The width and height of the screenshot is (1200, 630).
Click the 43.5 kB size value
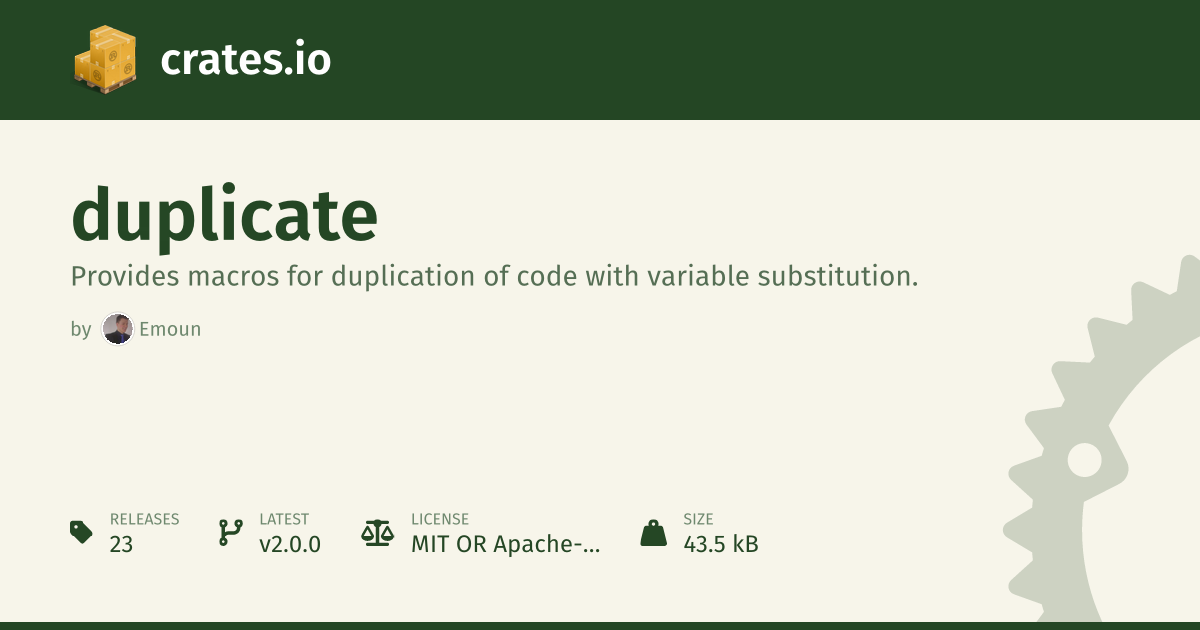click(x=721, y=545)
